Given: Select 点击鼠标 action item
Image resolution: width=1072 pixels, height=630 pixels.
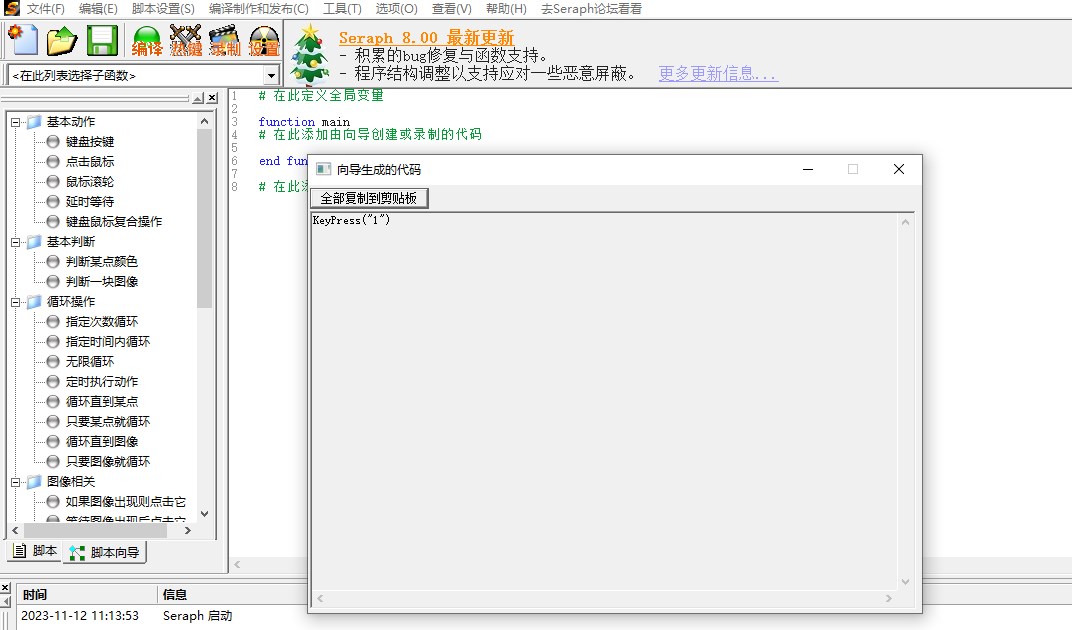Looking at the screenshot, I should pyautogui.click(x=90, y=161).
